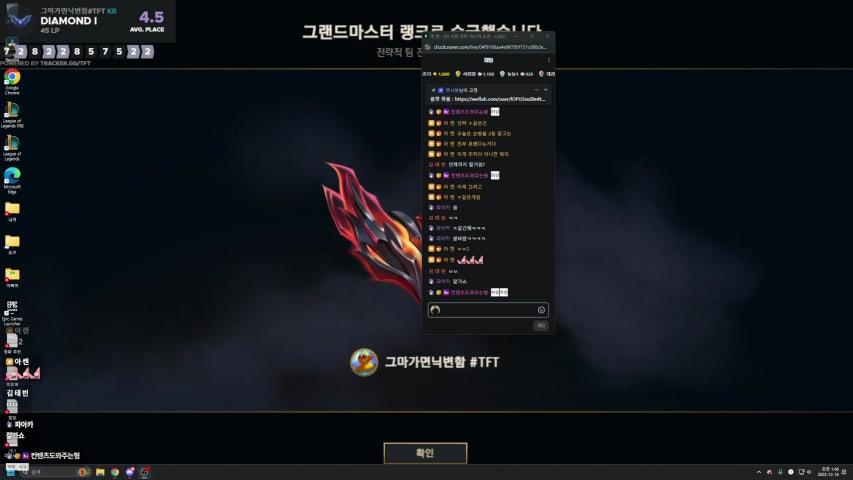Screen dimensions: 853x480
Task: Open Google Chrome desktop shortcut
Action: [12, 82]
